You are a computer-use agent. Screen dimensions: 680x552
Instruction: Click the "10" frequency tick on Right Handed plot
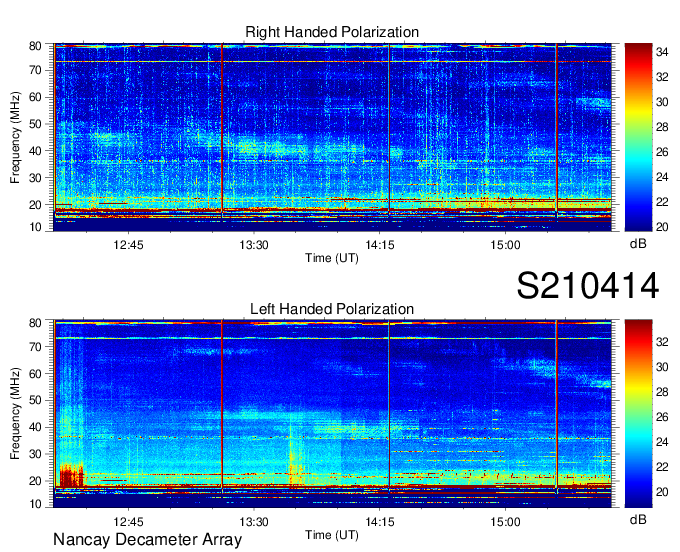click(36, 227)
